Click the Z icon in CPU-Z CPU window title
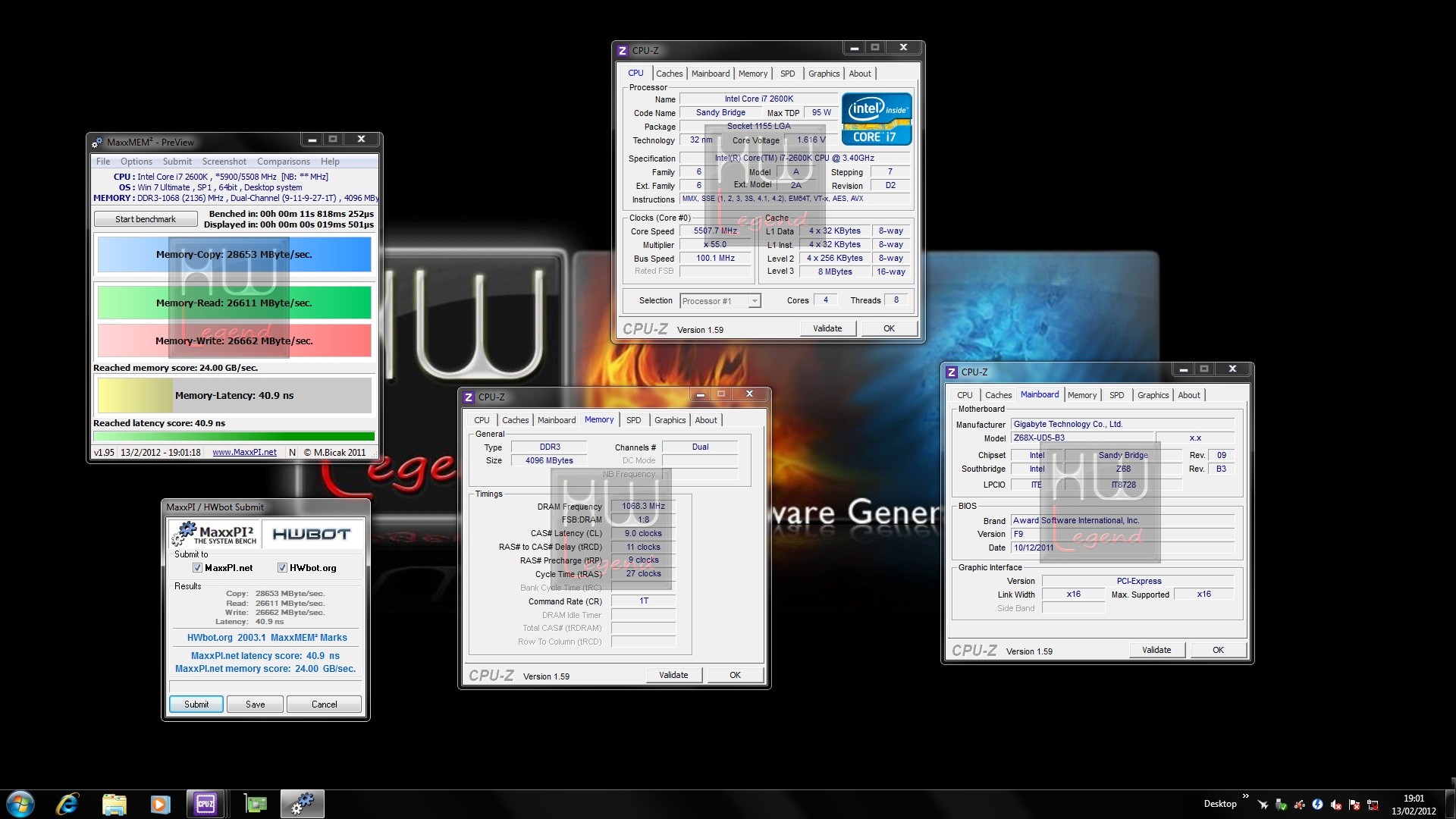Screen dimensions: 1456x819 click(x=623, y=51)
